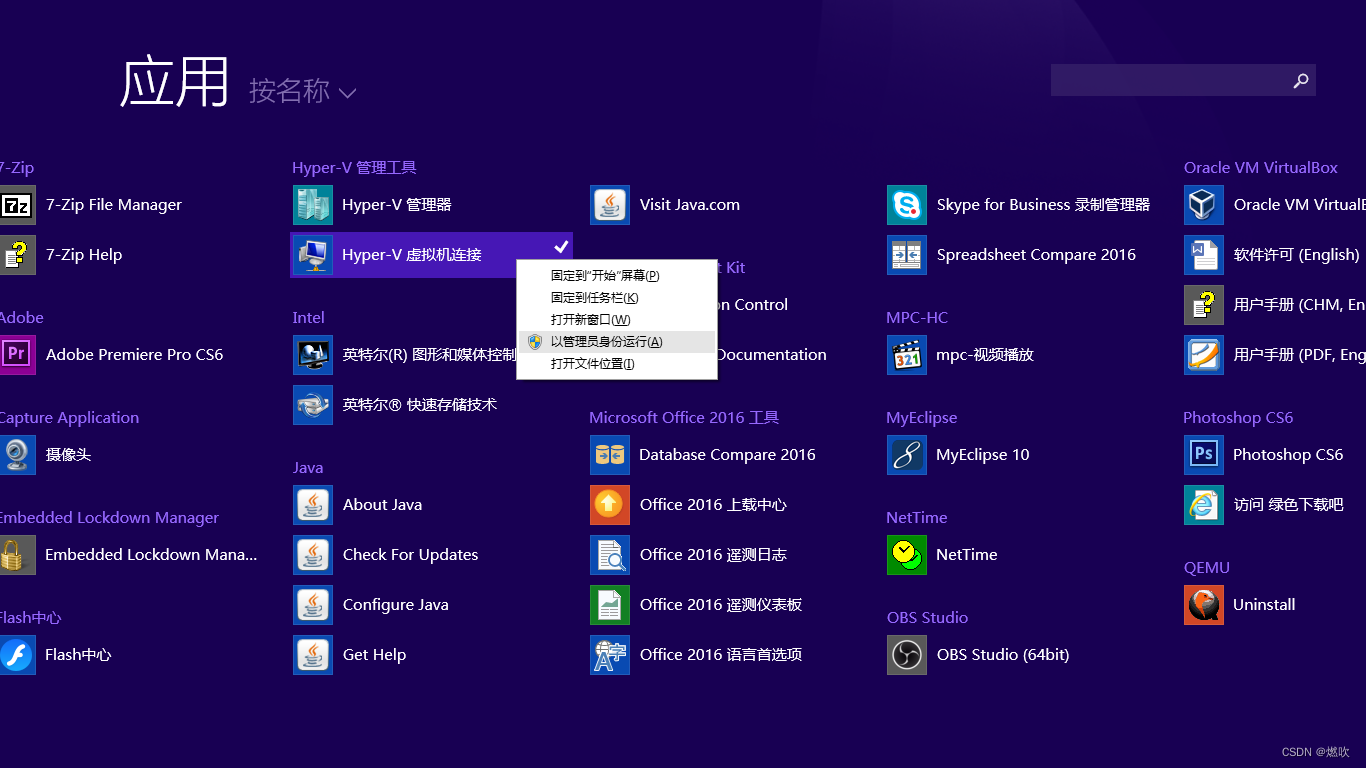1366x768 pixels.
Task: Click the OBS Studio group heading
Action: [927, 618]
